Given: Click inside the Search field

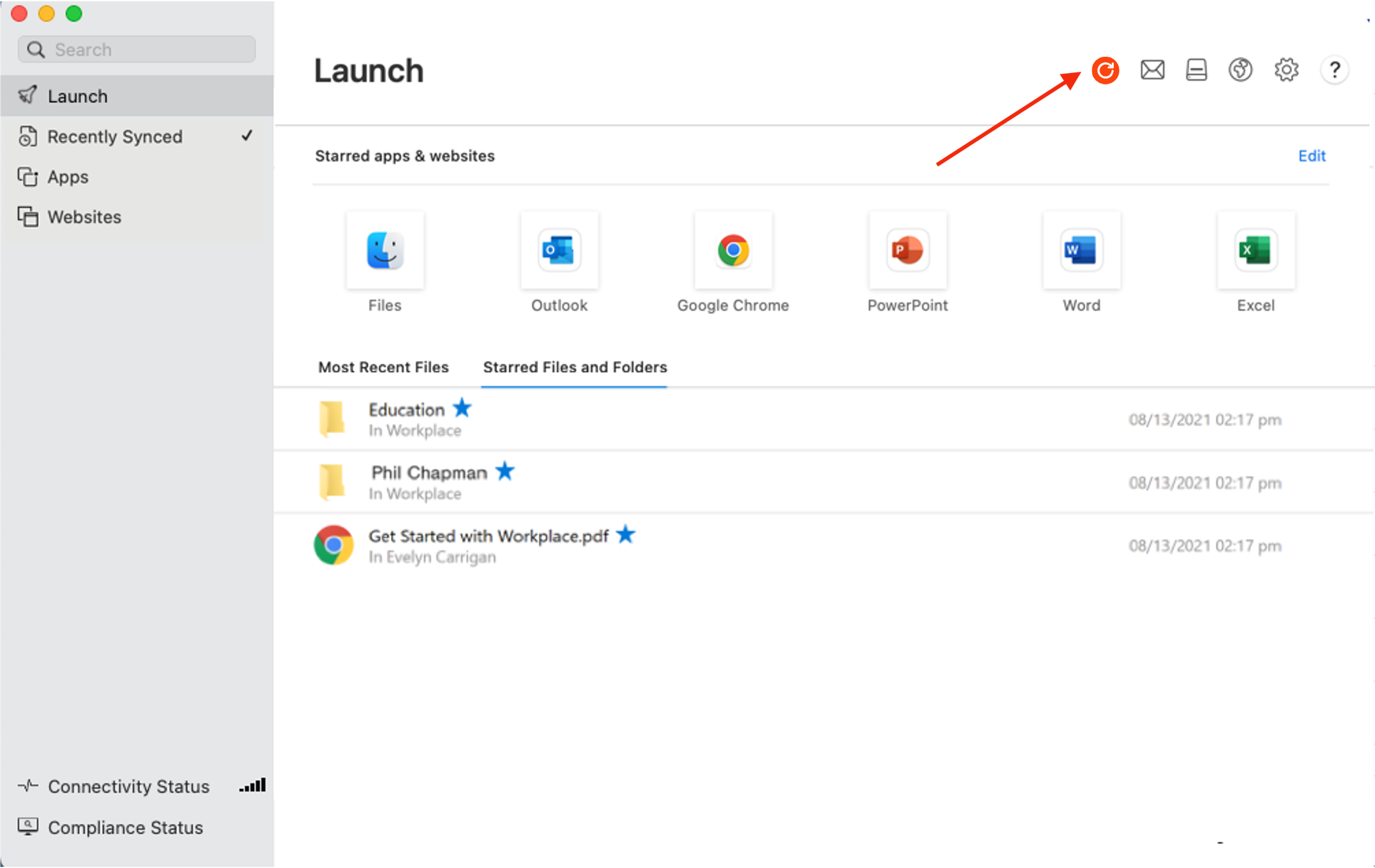Looking at the screenshot, I should pos(136,49).
